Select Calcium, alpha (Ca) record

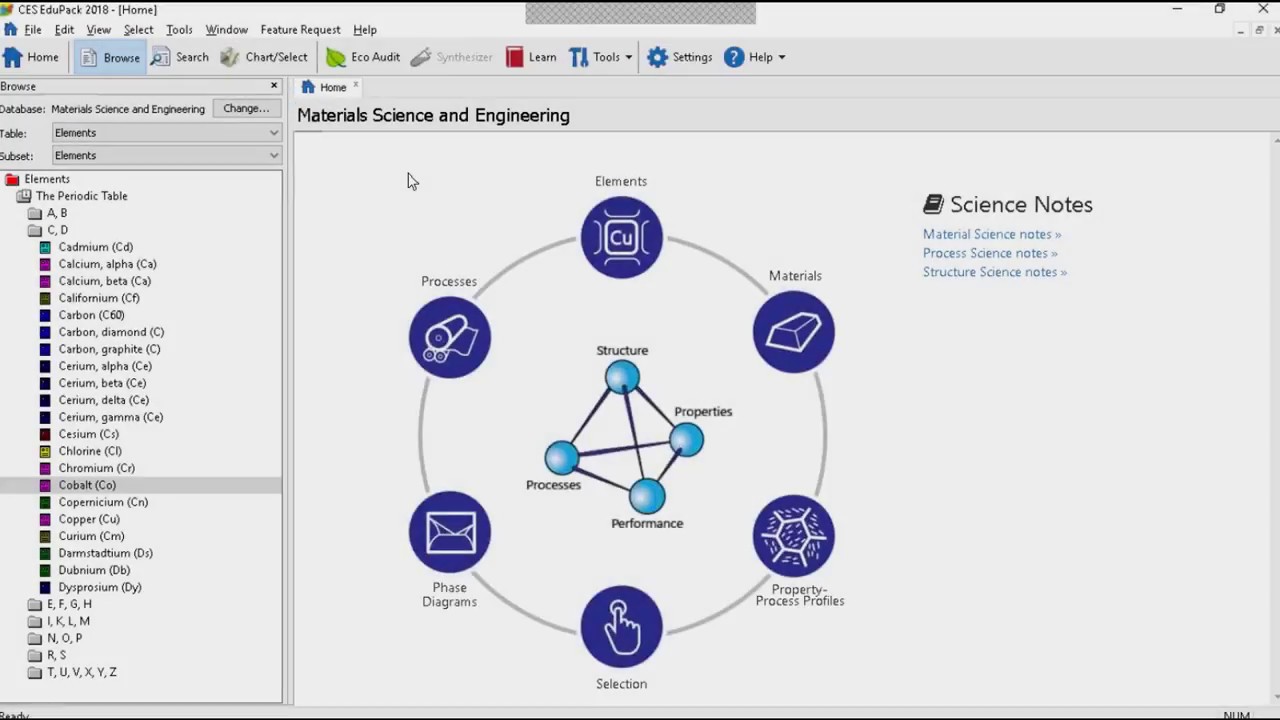[x=107, y=264]
